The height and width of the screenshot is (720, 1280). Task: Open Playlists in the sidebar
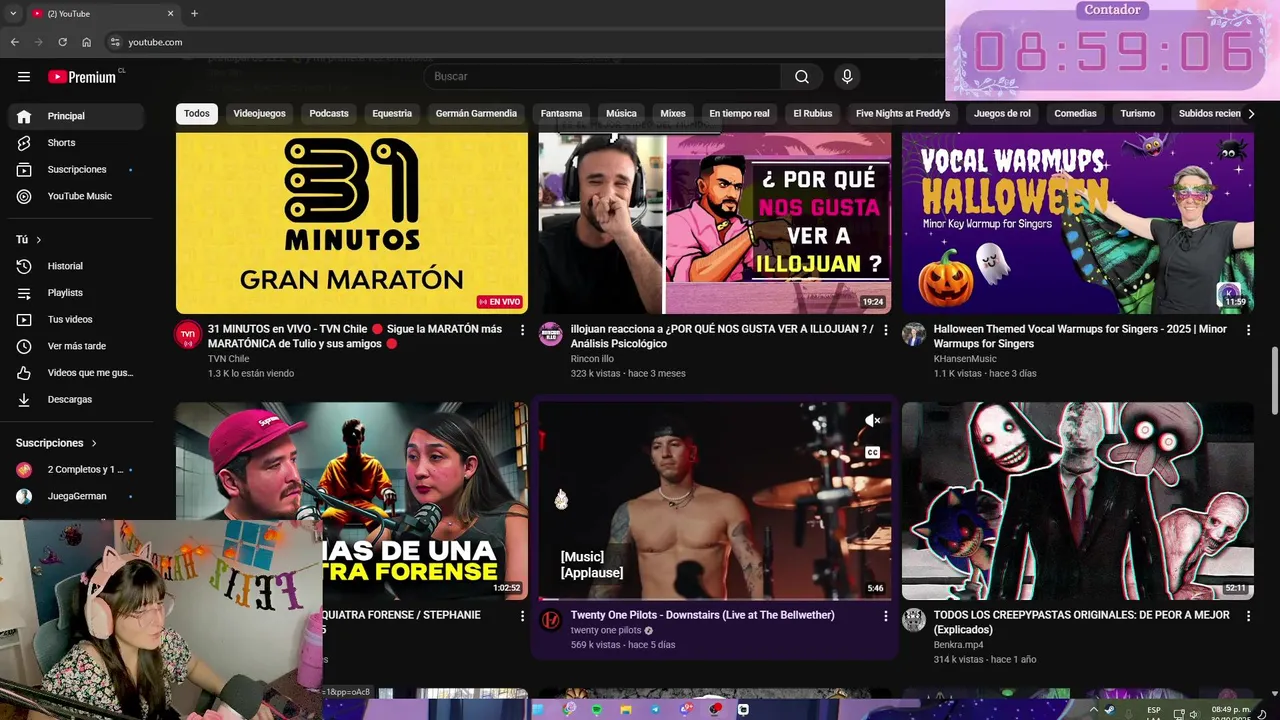pyautogui.click(x=77, y=293)
